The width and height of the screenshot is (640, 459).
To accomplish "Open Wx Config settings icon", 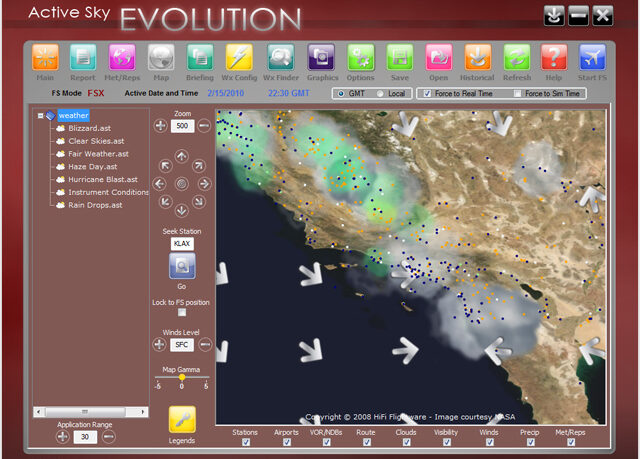I will click(x=240, y=58).
